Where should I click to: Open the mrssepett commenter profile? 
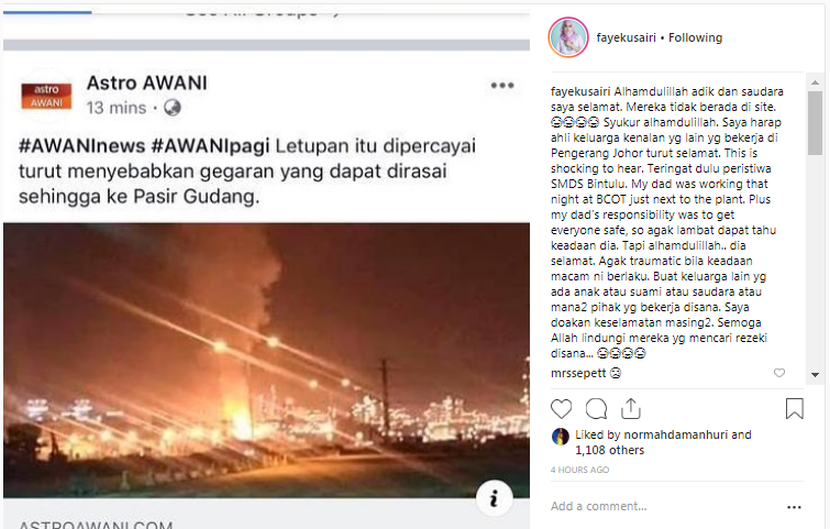point(578,373)
